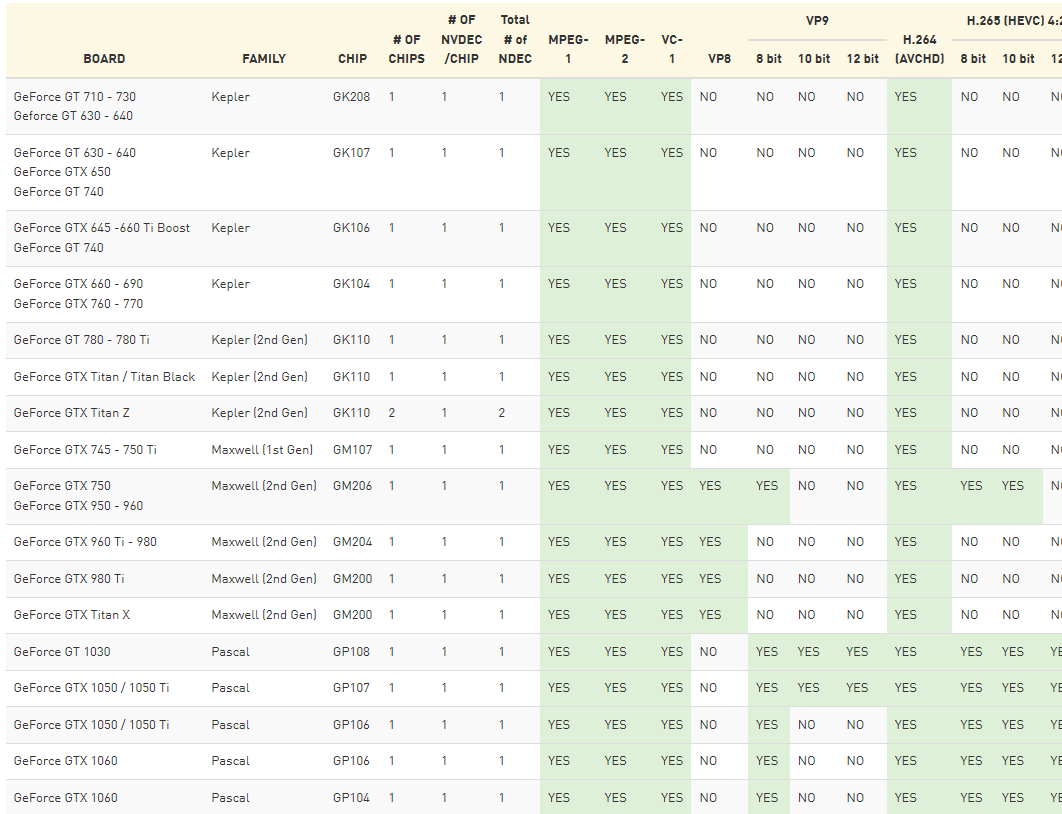The image size is (1062, 814).
Task: Click VP8 NO in GM107 row
Action: (708, 450)
